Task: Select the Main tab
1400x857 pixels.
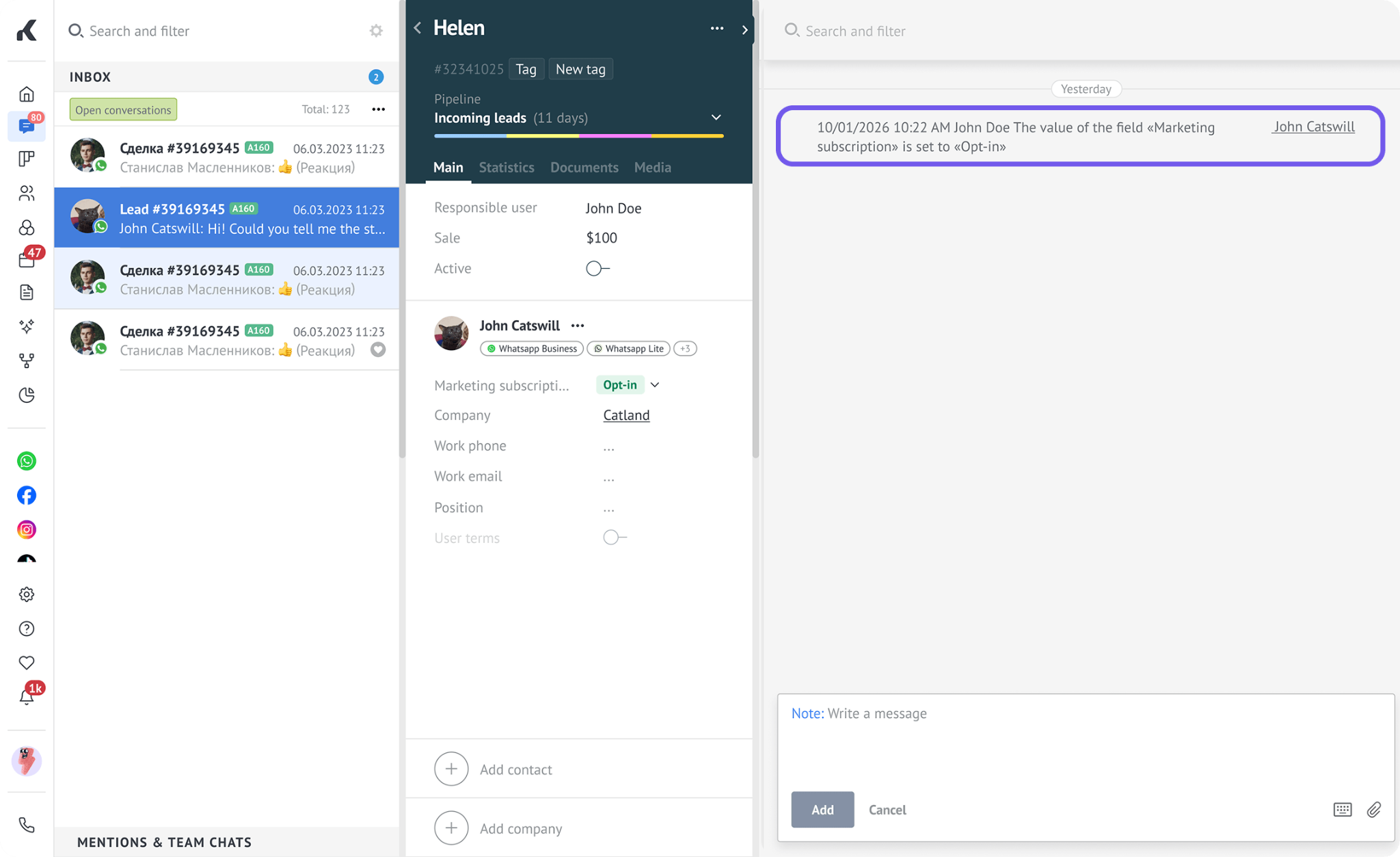Action: click(x=448, y=167)
